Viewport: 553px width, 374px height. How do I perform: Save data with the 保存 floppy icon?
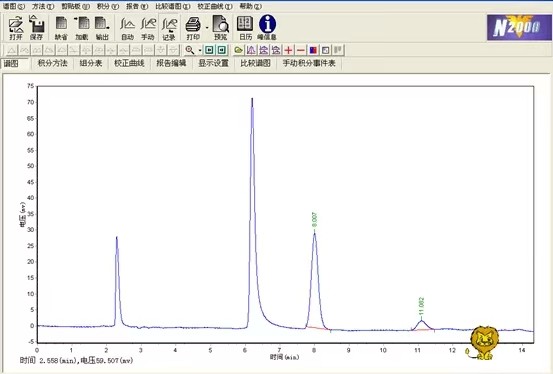37,28
